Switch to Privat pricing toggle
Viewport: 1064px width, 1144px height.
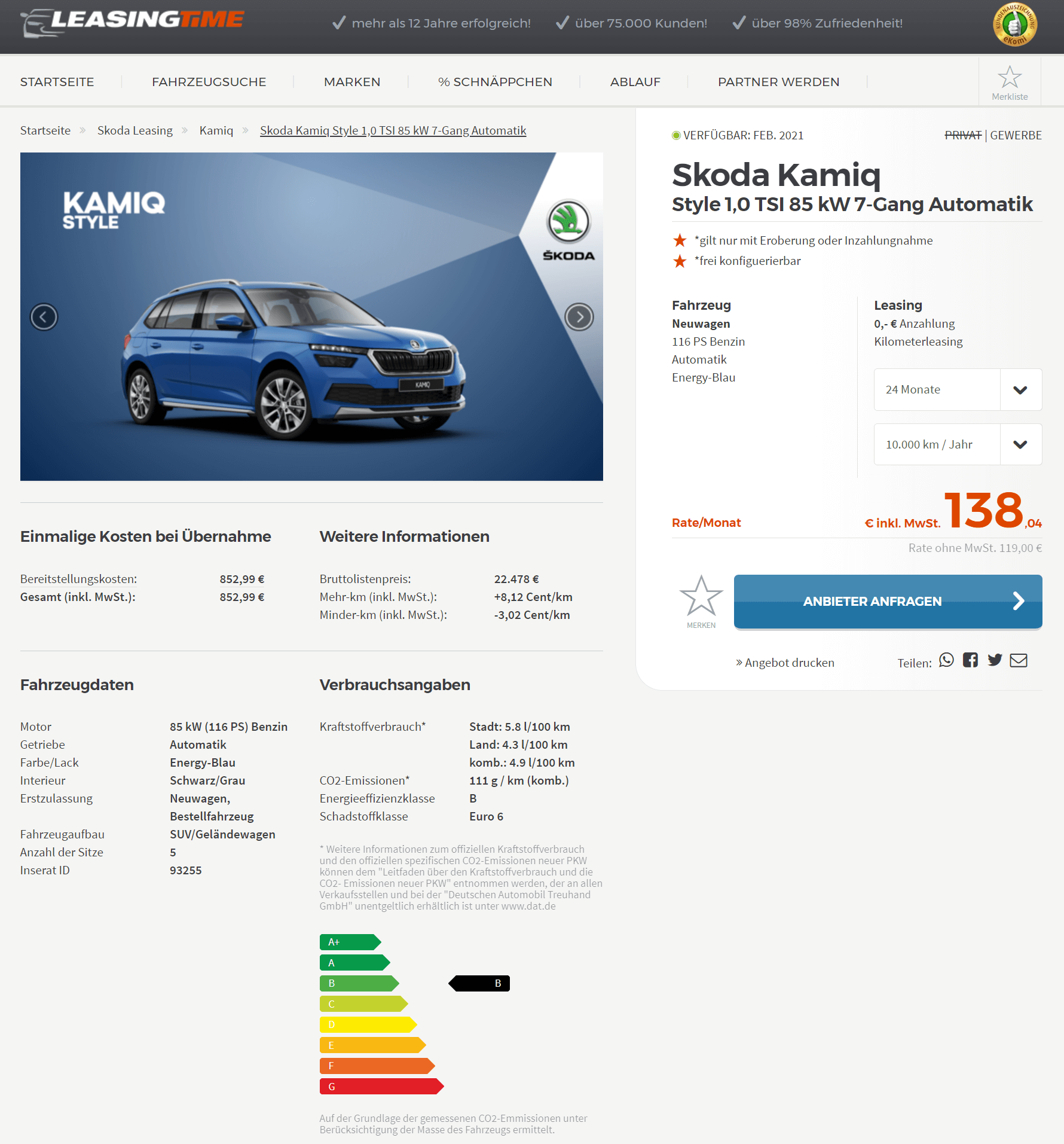[x=963, y=135]
